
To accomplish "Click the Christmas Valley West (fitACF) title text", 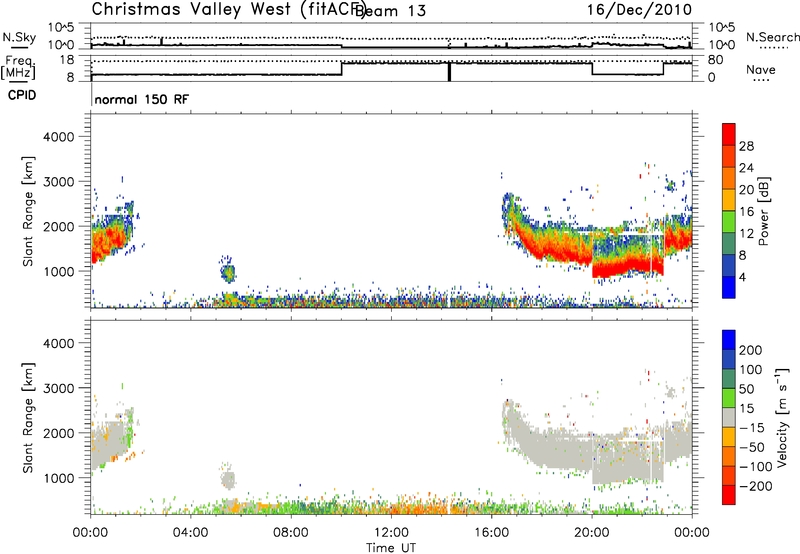I will [228, 10].
